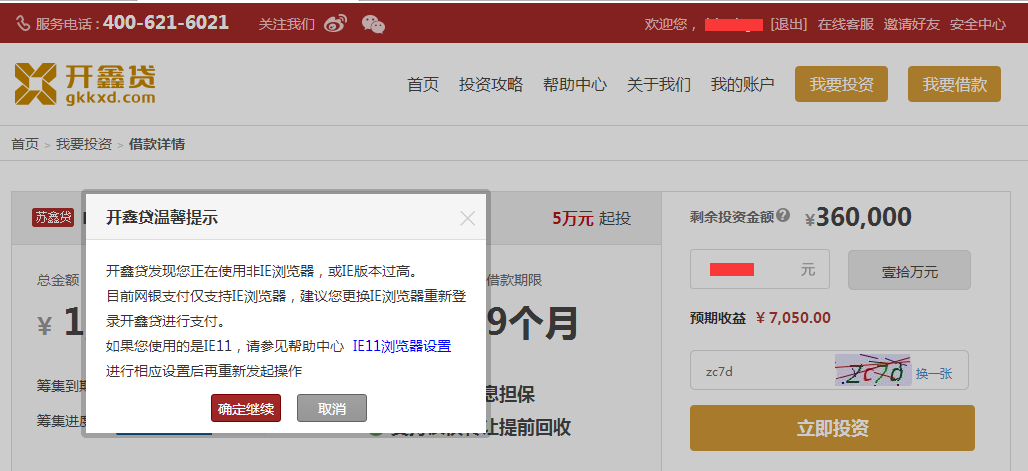Click the 我要借款 gold button

click(x=954, y=85)
